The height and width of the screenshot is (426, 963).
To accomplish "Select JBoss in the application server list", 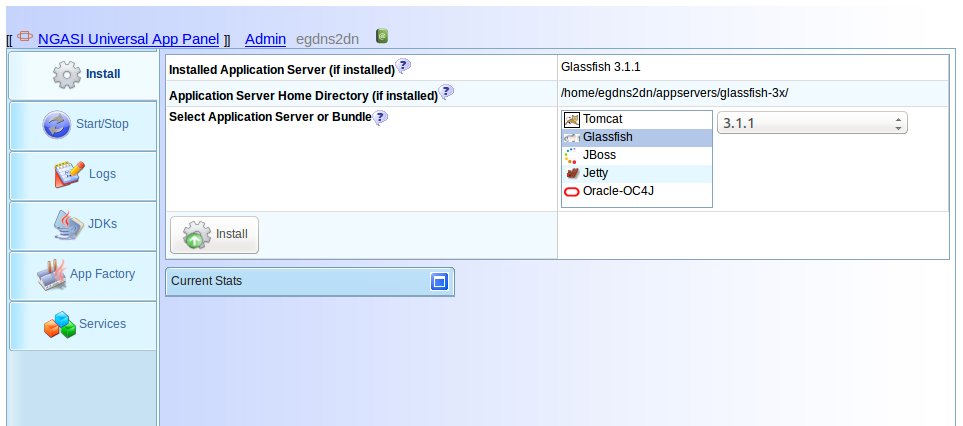I will (x=637, y=155).
